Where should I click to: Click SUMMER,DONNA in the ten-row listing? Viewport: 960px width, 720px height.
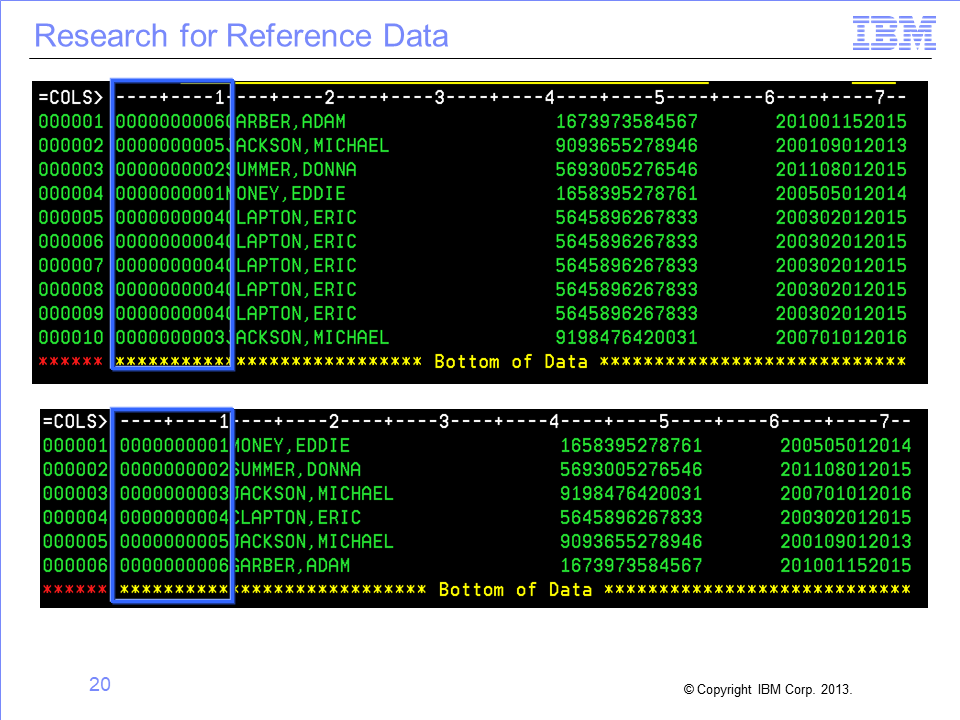pos(291,169)
